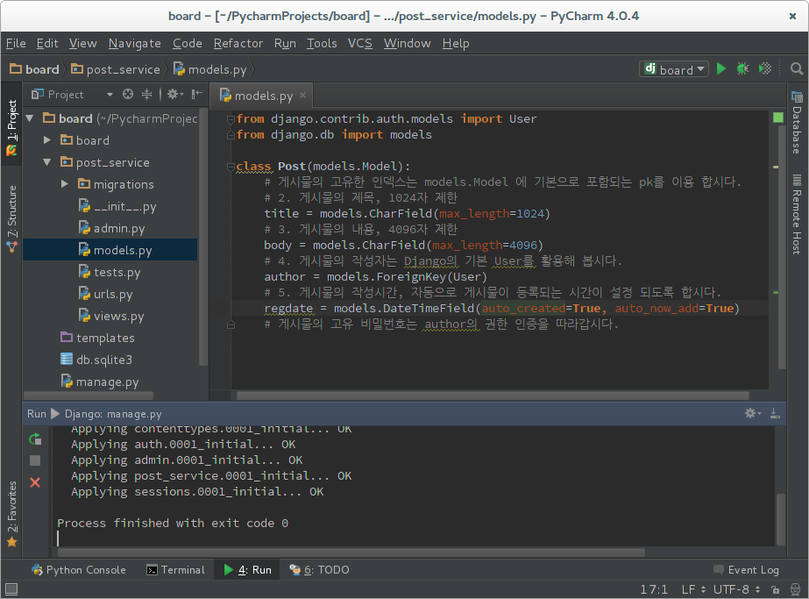Close the models.py editor tab
The width and height of the screenshot is (809, 599).
(303, 95)
